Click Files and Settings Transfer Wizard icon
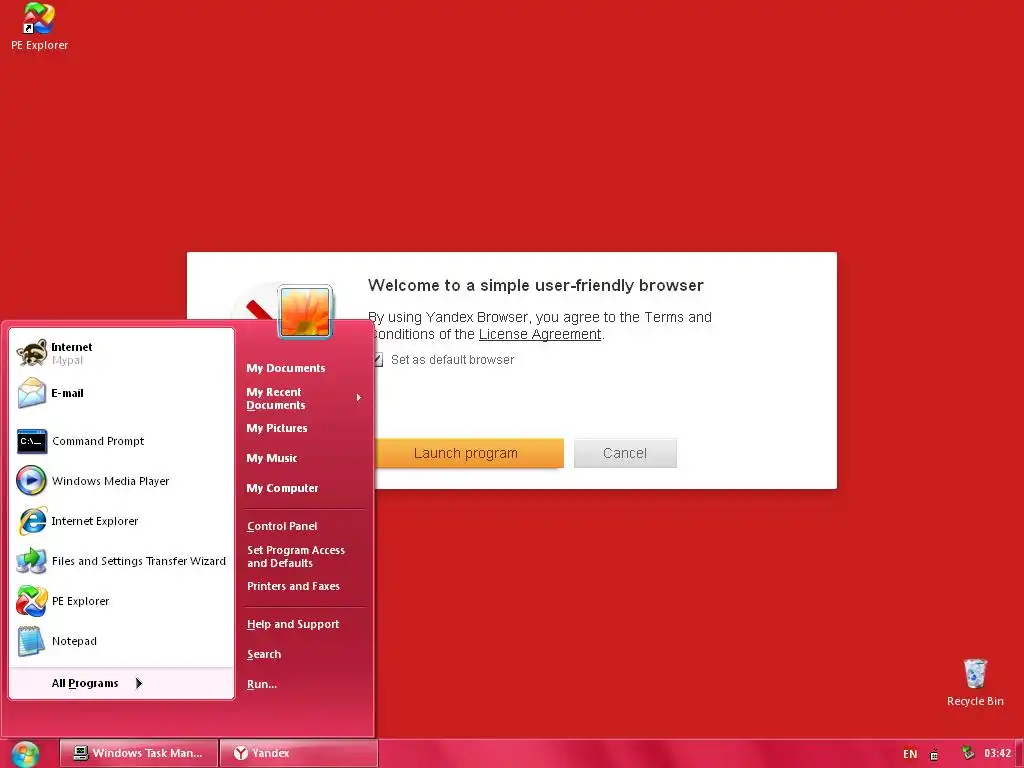1024x768 pixels. (31, 561)
